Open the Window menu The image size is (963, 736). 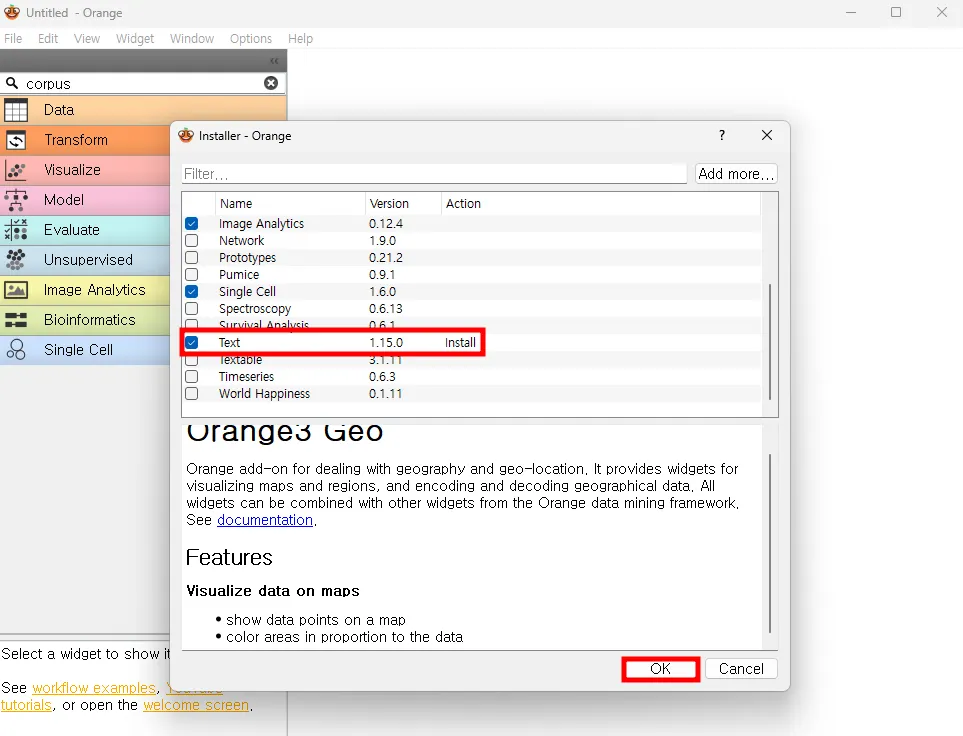pyautogui.click(x=192, y=39)
